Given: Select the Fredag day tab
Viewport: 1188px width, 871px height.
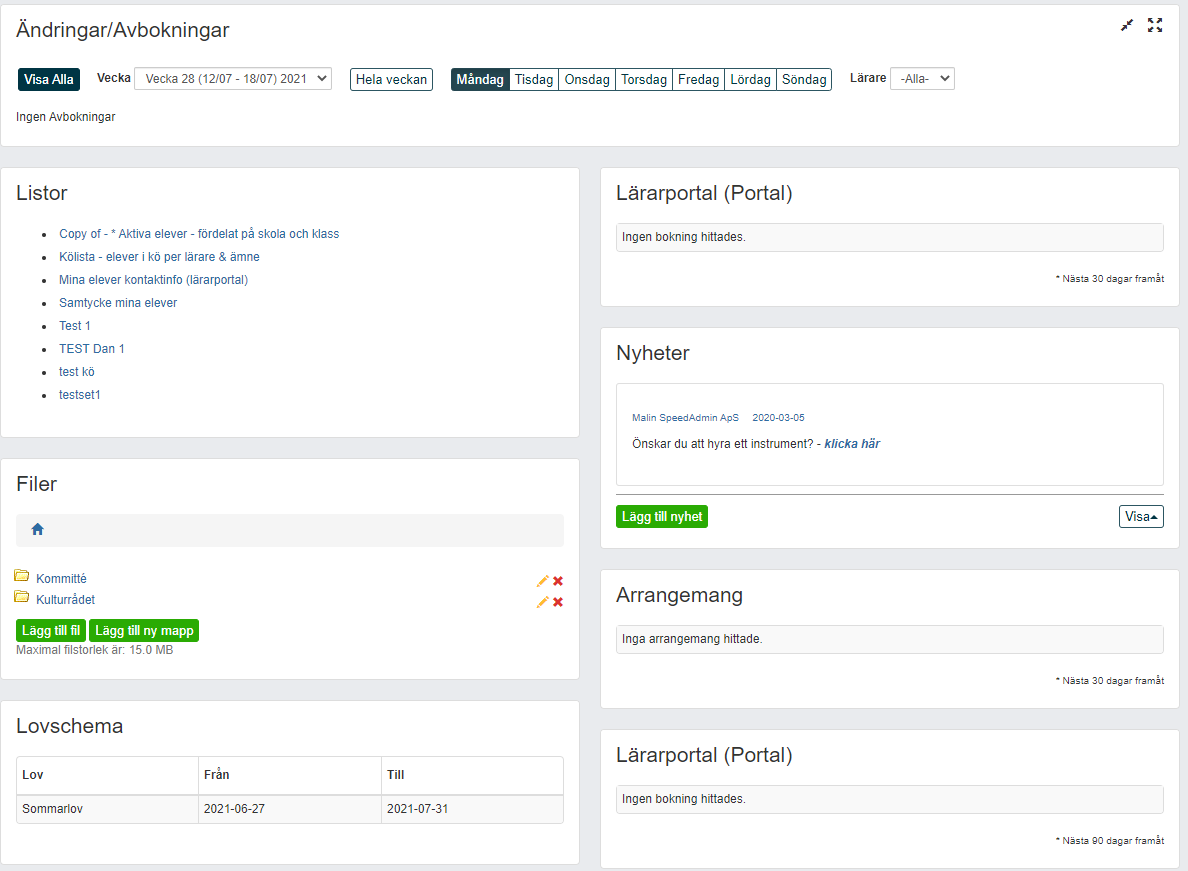Looking at the screenshot, I should tap(698, 80).
